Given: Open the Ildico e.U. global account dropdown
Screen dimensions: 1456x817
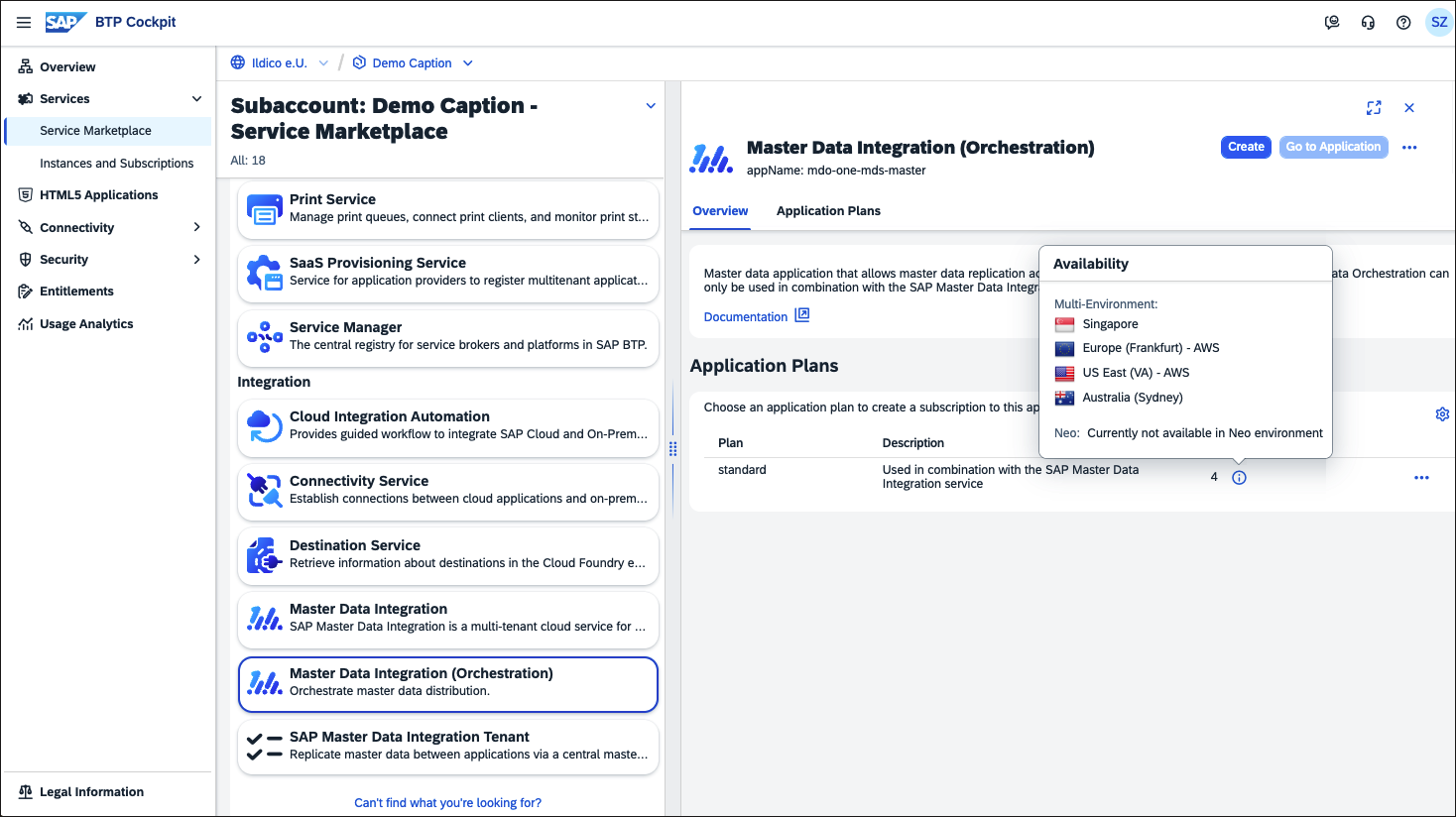Looking at the screenshot, I should pyautogui.click(x=323, y=62).
